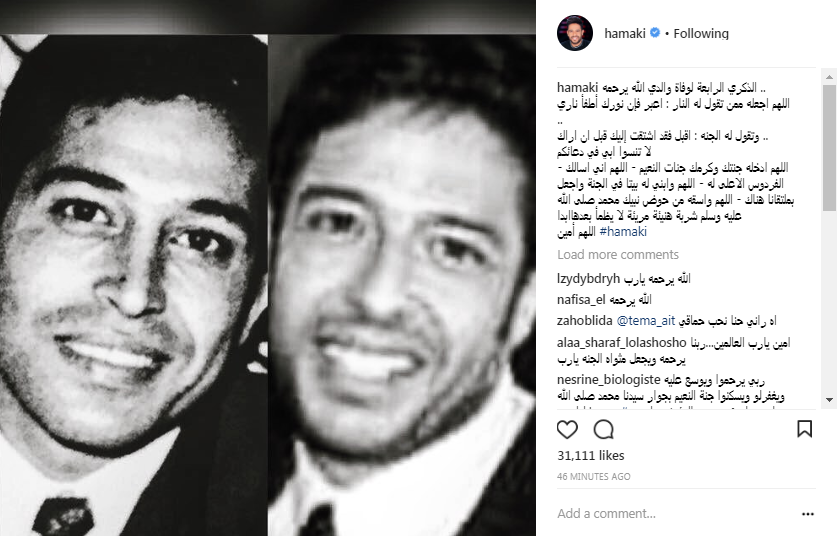Click the comments scrollbar thumb
This screenshot has height=536, width=837.
point(829,147)
